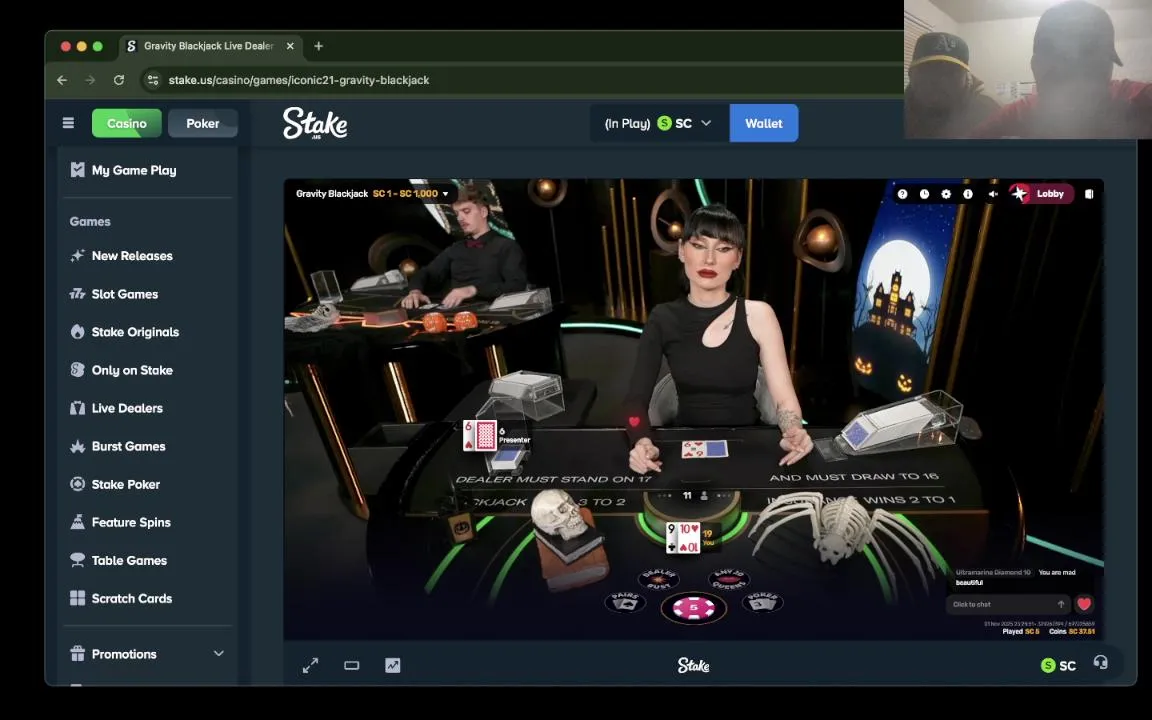Click the player count indicator showing 11
Image resolution: width=1152 pixels, height=720 pixels.
click(x=694, y=496)
